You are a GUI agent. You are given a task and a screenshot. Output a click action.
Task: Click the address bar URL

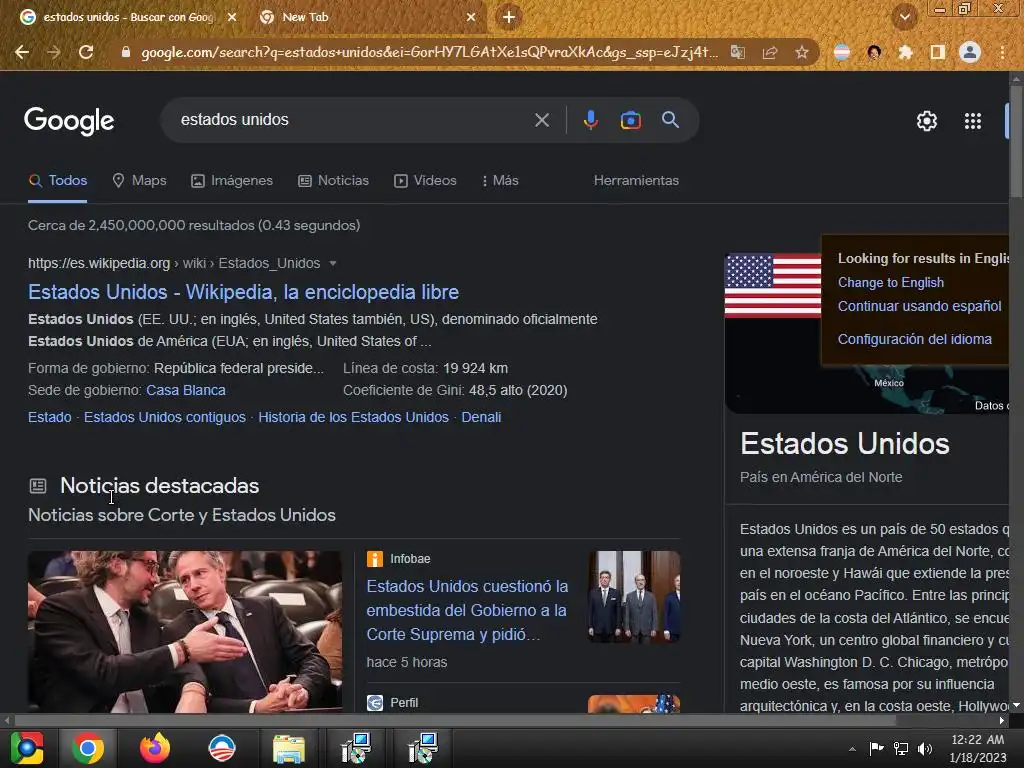(429, 52)
